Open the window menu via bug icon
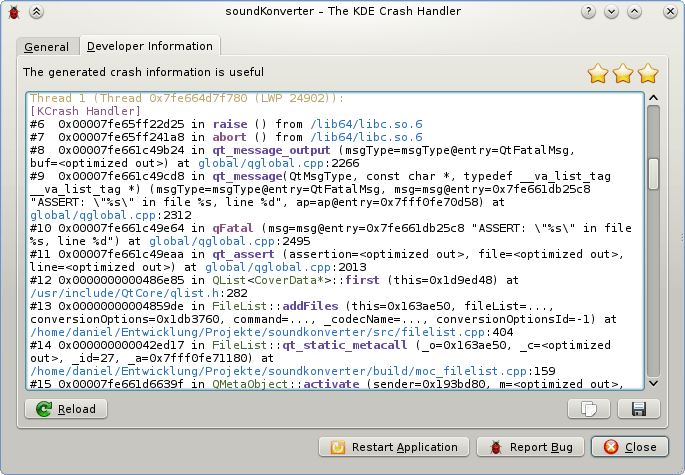The width and height of the screenshot is (685, 475). click(13, 13)
